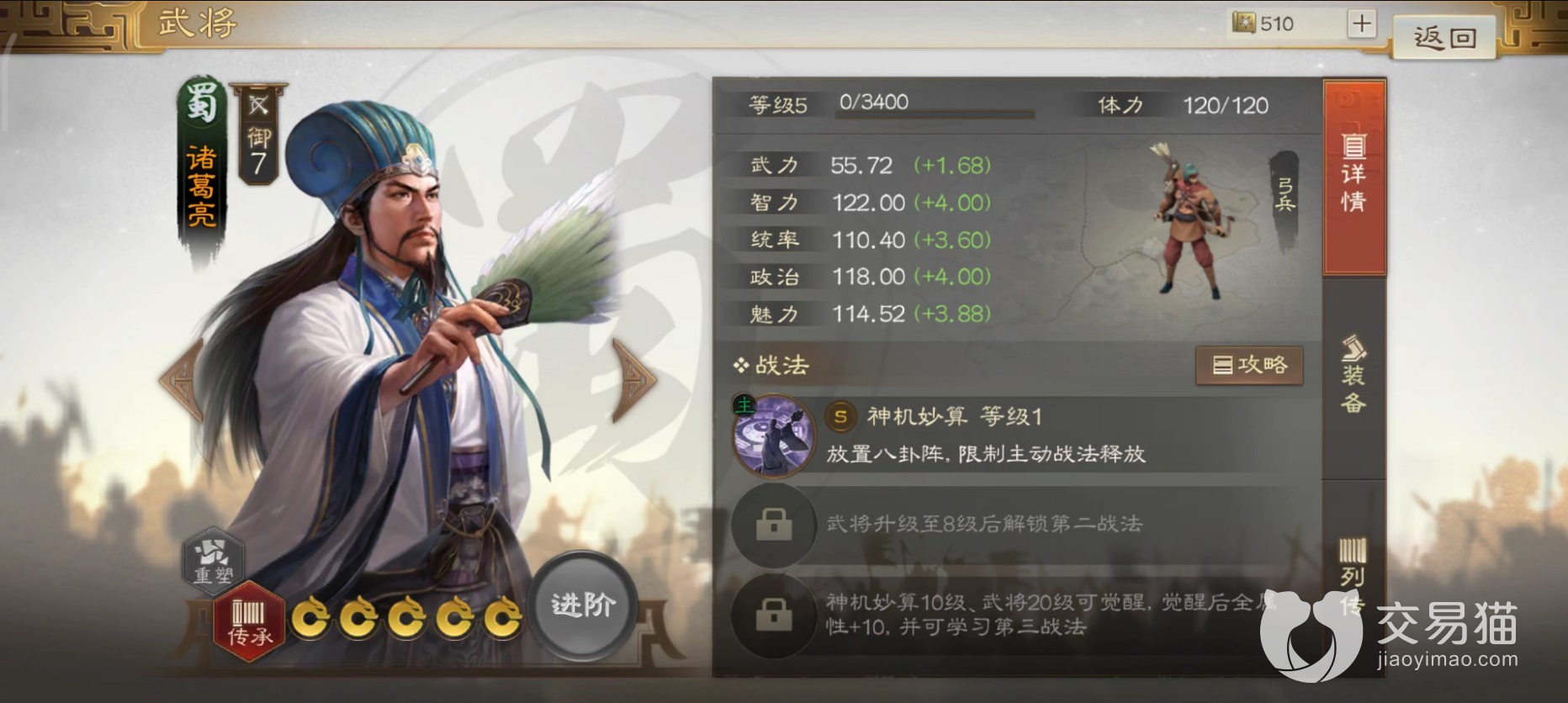Image resolution: width=1568 pixels, height=703 pixels.
Task: Show previous general with left arrow
Action: (182, 379)
